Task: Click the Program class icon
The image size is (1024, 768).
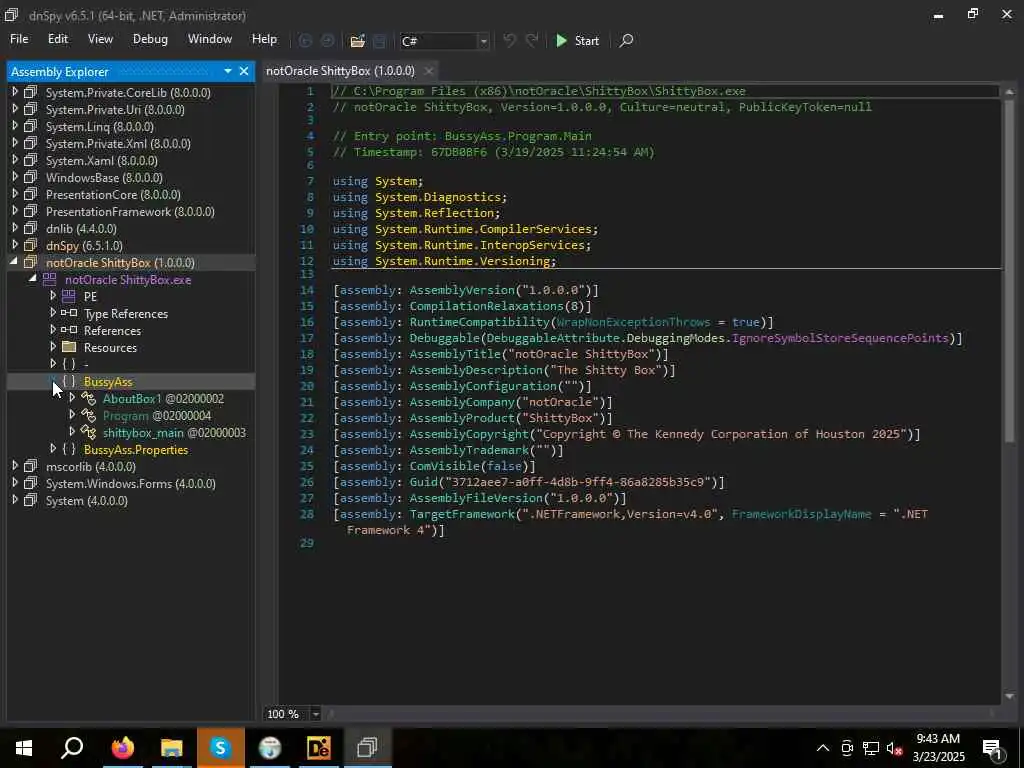Action: coord(88,415)
